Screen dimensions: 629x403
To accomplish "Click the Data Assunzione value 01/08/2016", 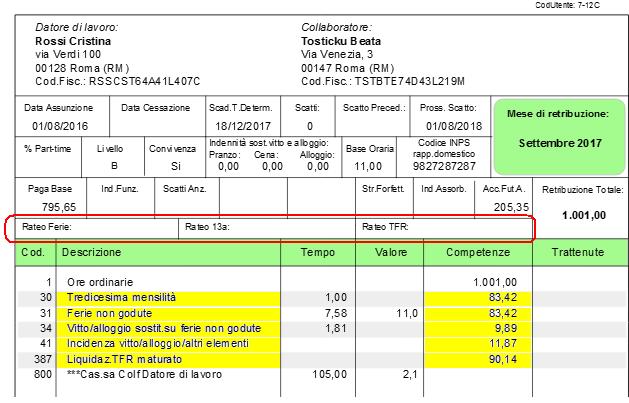I will point(60,126).
